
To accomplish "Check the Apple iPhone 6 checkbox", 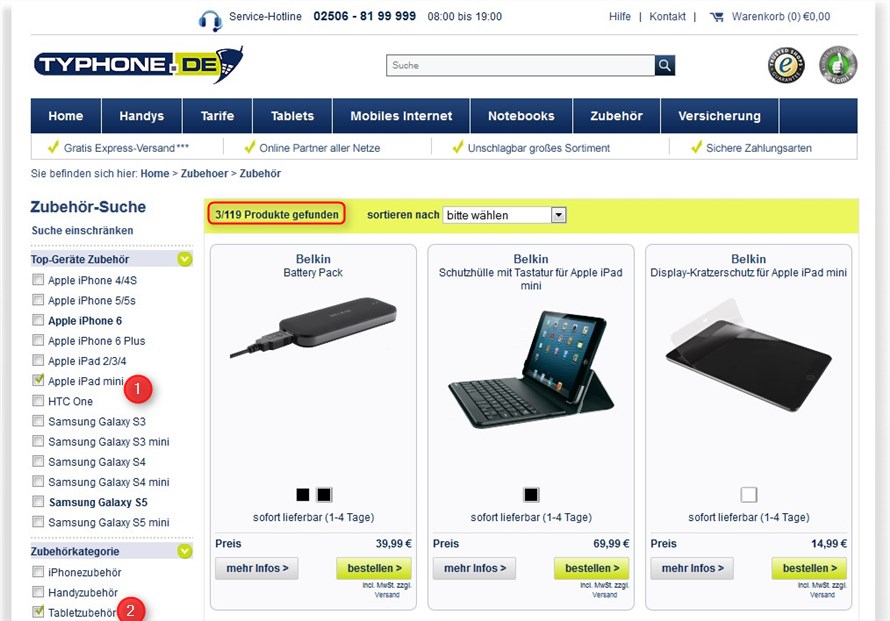I will coord(38,320).
